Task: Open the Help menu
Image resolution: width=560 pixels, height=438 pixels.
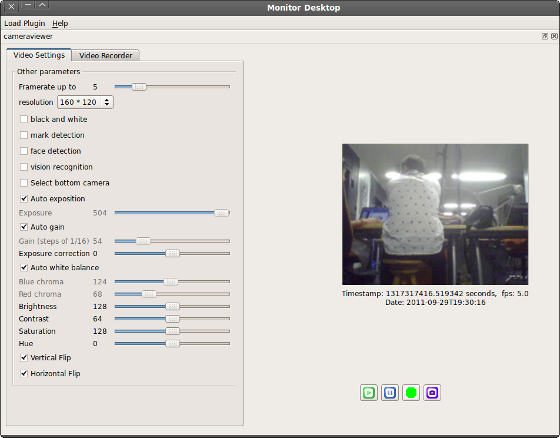Action: coord(60,23)
